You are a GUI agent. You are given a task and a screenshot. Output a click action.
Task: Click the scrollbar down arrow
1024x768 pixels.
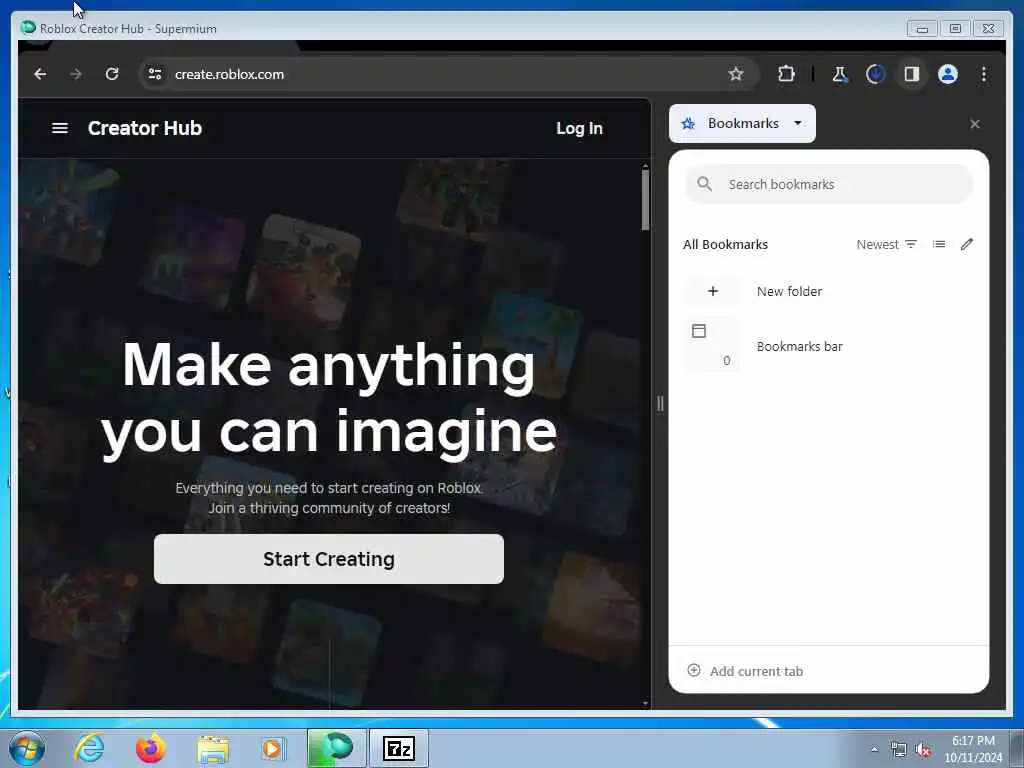(645, 703)
